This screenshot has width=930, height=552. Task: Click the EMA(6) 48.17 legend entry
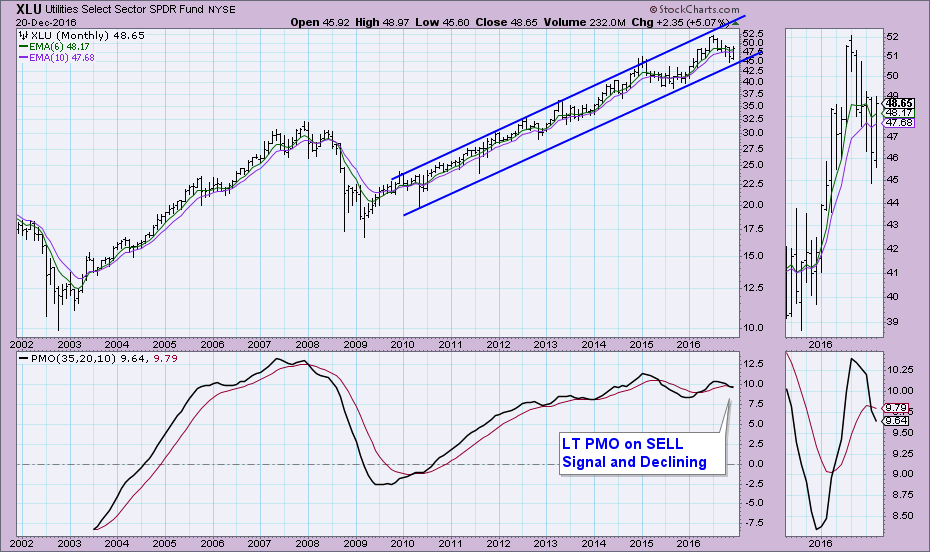(x=59, y=47)
